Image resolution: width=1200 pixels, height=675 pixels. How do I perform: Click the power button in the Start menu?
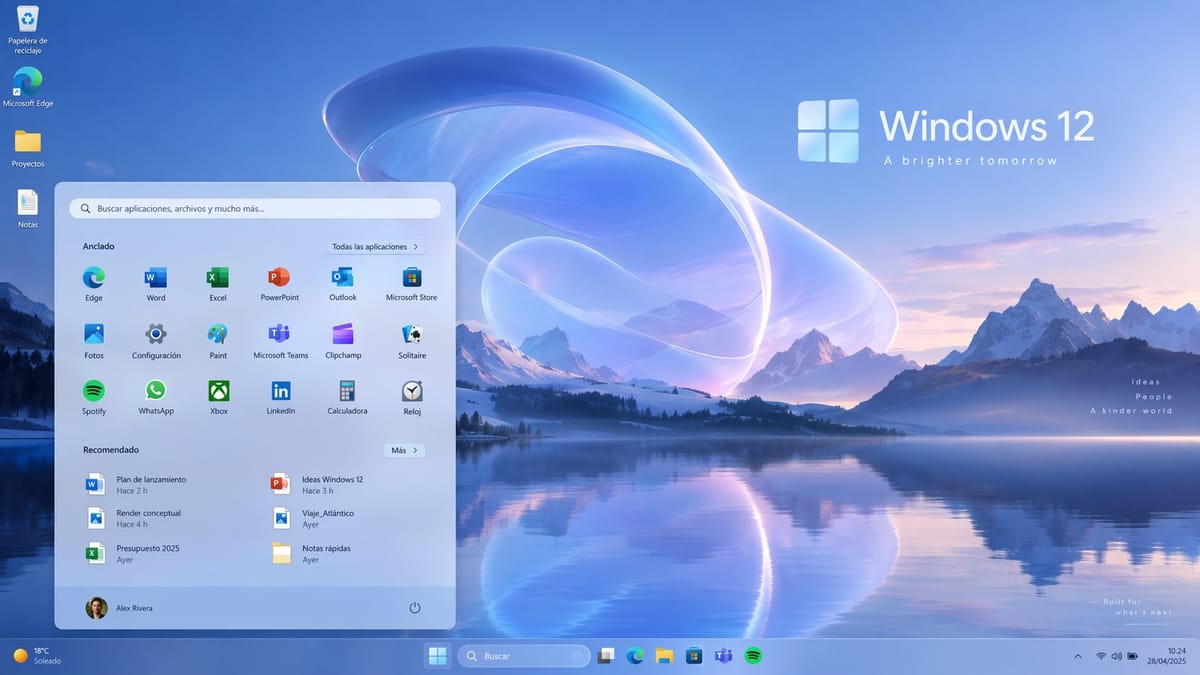[415, 608]
